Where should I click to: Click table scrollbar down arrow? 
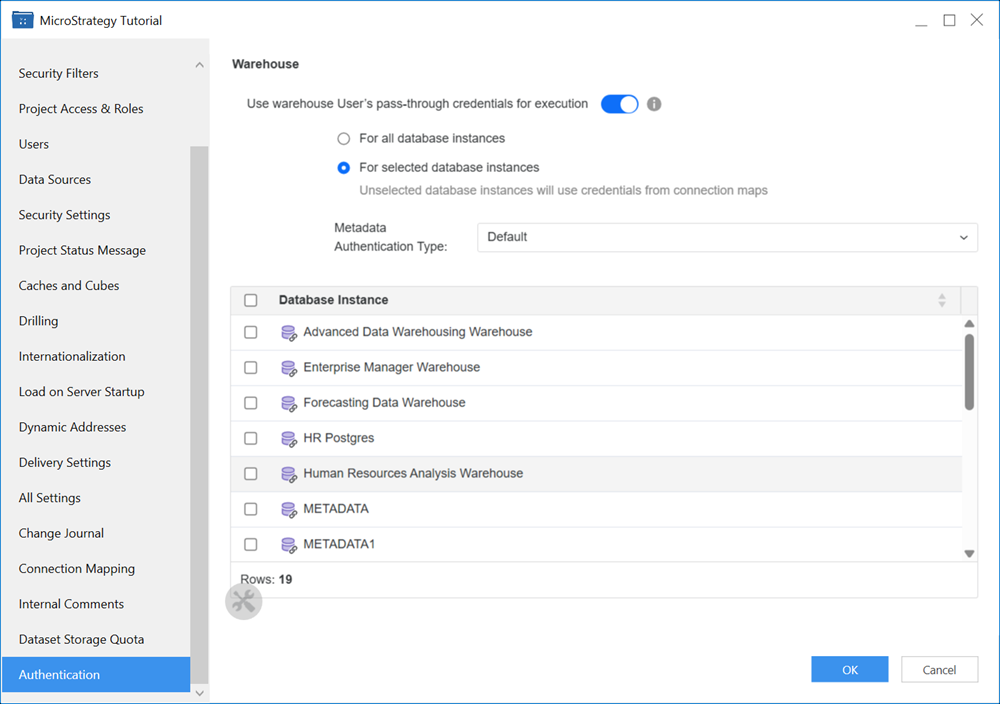[x=969, y=554]
